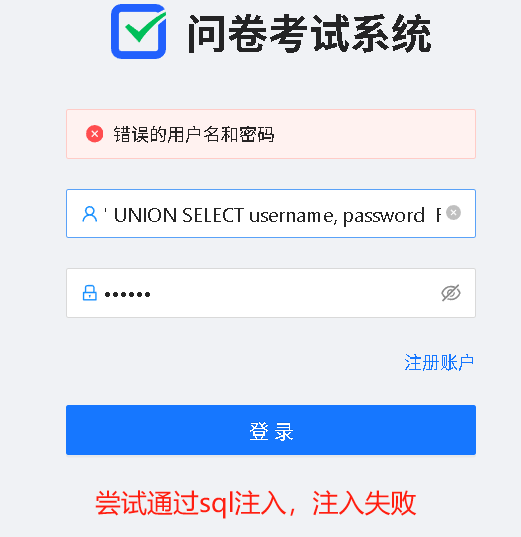
Task: Click the 问卷考试系统 title heading
Action: click(310, 34)
